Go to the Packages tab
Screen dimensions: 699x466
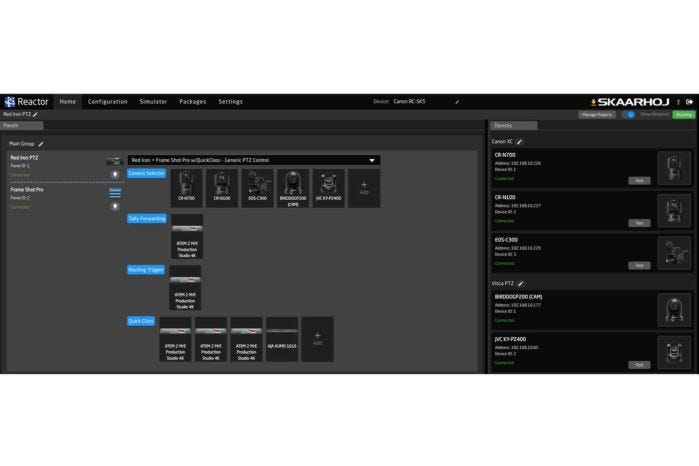click(x=193, y=102)
